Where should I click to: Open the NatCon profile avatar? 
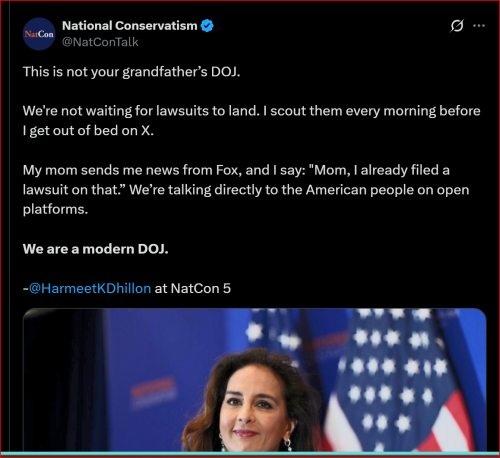click(x=39, y=34)
